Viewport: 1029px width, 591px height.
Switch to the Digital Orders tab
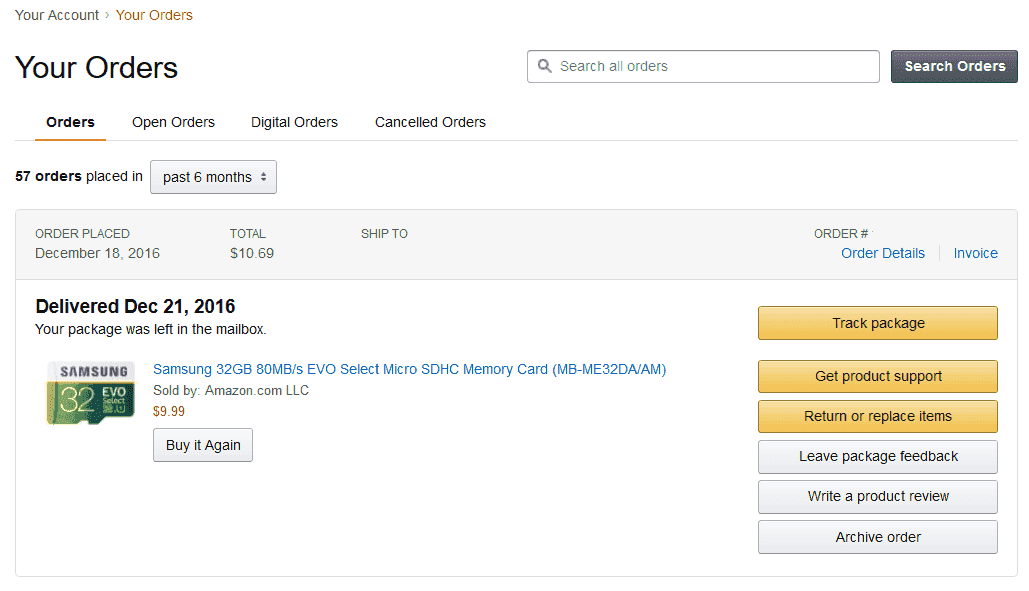tap(294, 122)
